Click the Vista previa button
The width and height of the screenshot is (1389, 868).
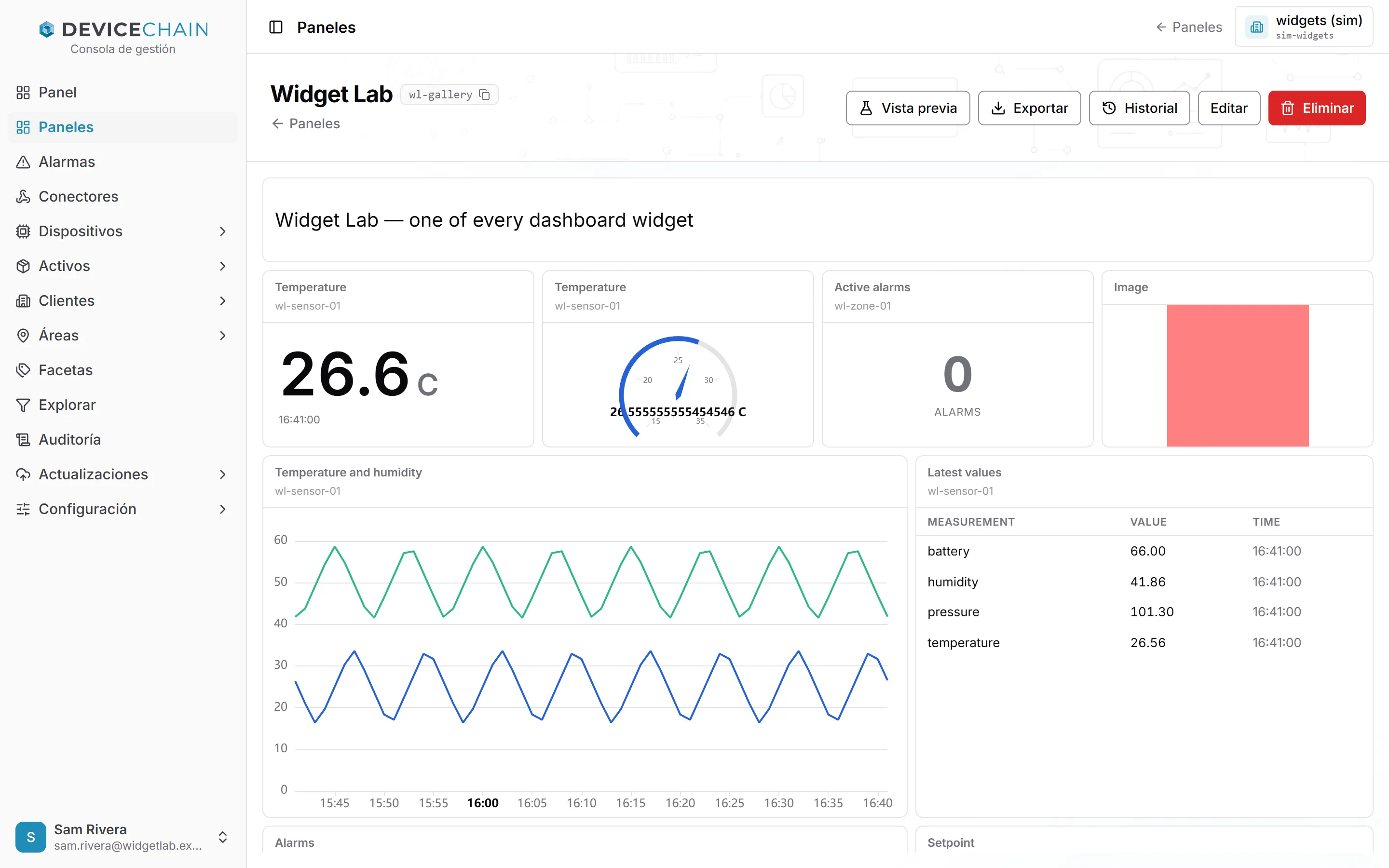tap(908, 108)
